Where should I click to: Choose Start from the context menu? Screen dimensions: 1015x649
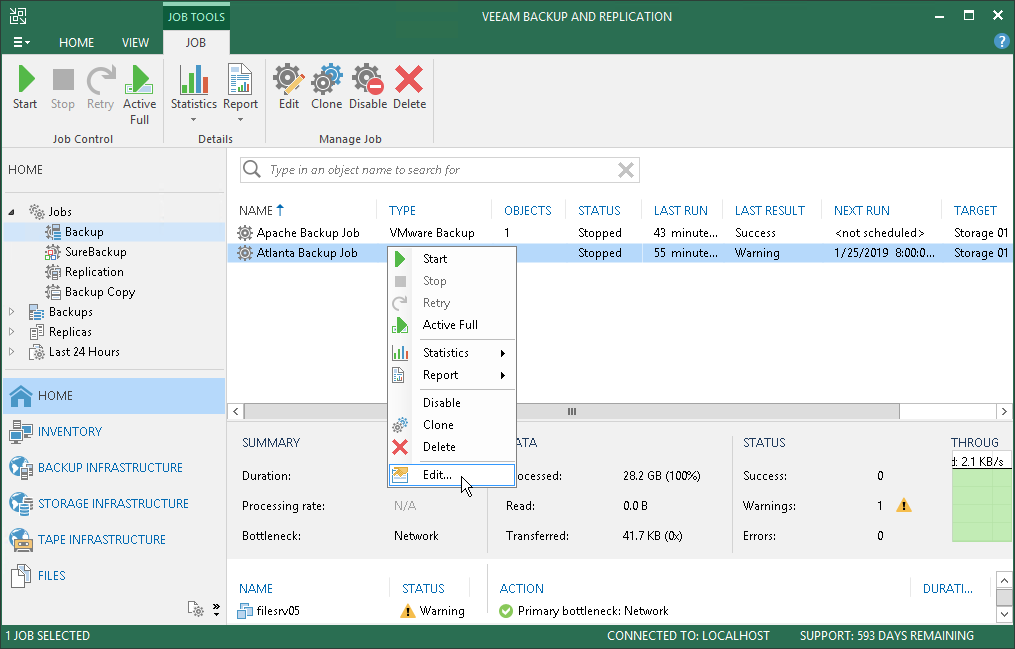pyautogui.click(x=452, y=259)
